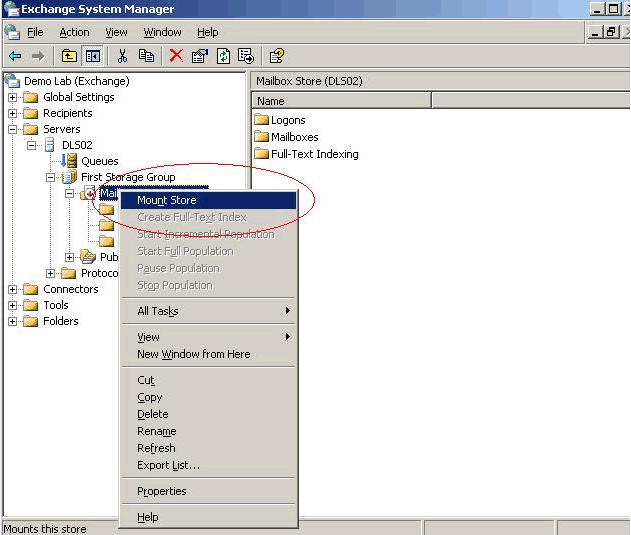Click the First Storage Group icon

(69, 177)
